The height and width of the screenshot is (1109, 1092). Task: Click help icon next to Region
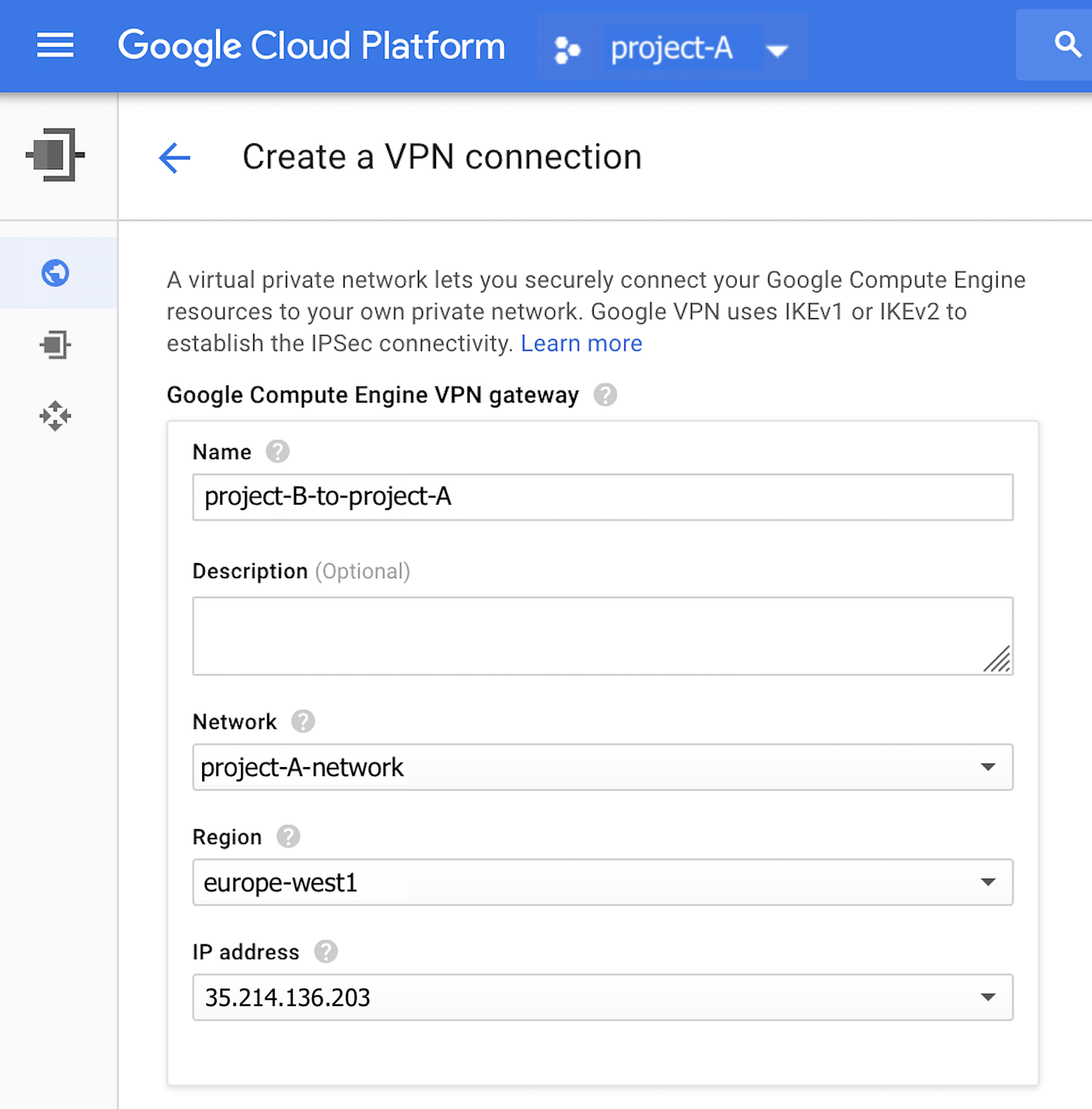point(288,837)
